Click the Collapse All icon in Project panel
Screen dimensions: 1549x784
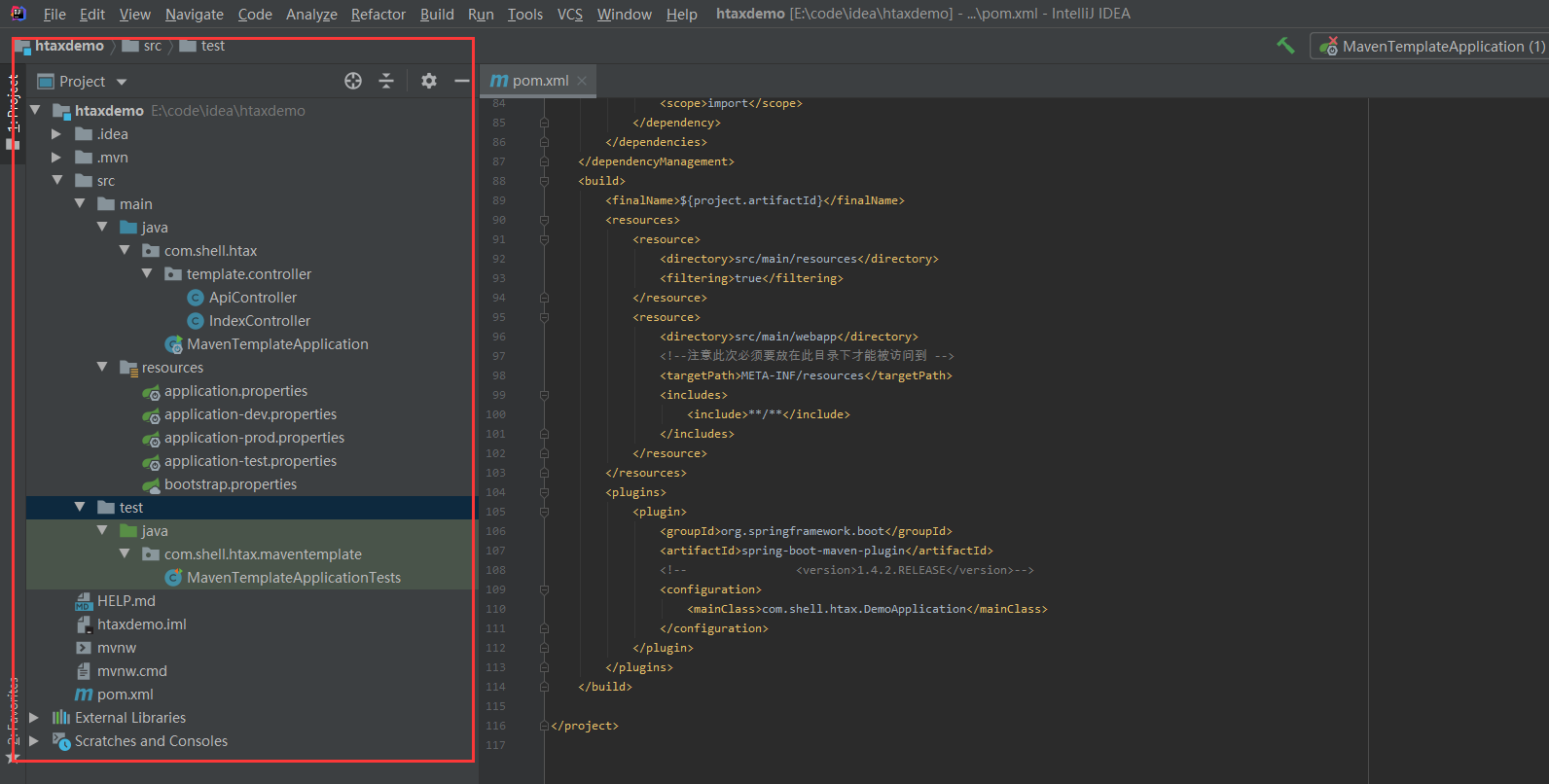[386, 81]
